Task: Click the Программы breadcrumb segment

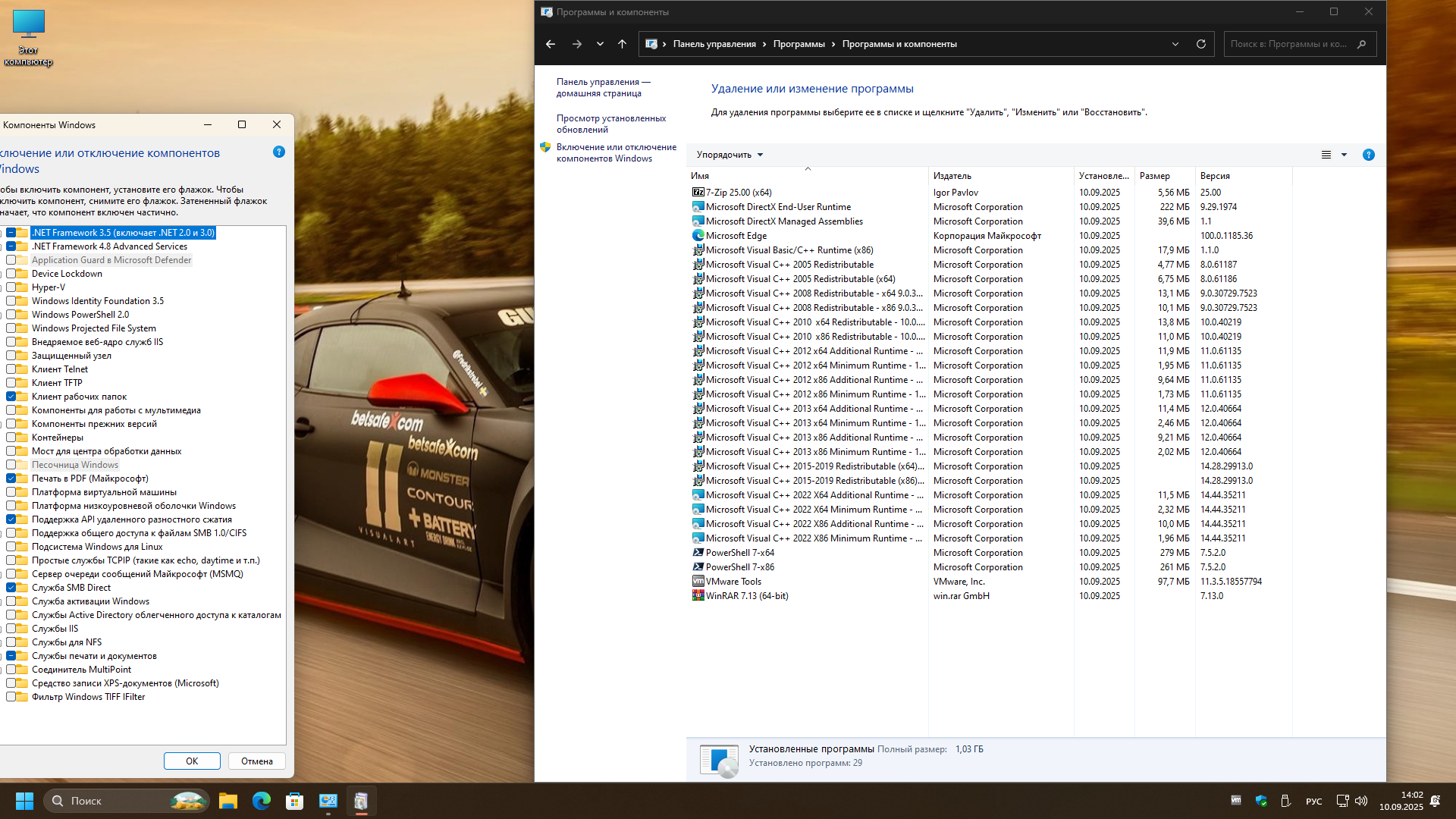Action: (799, 44)
